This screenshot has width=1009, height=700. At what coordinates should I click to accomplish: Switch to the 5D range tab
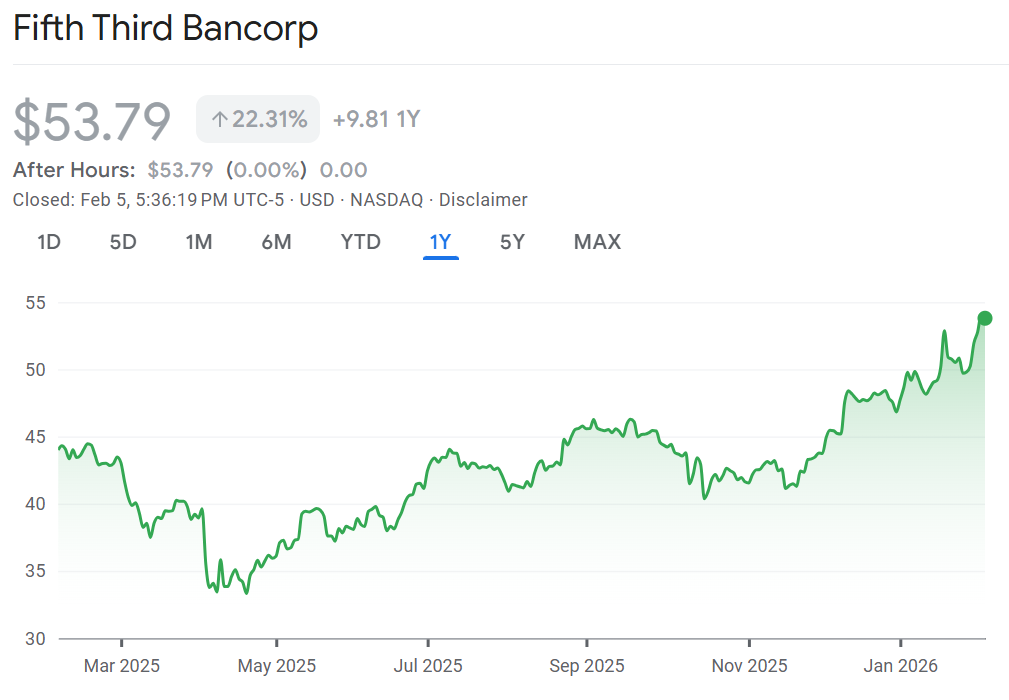click(x=122, y=242)
